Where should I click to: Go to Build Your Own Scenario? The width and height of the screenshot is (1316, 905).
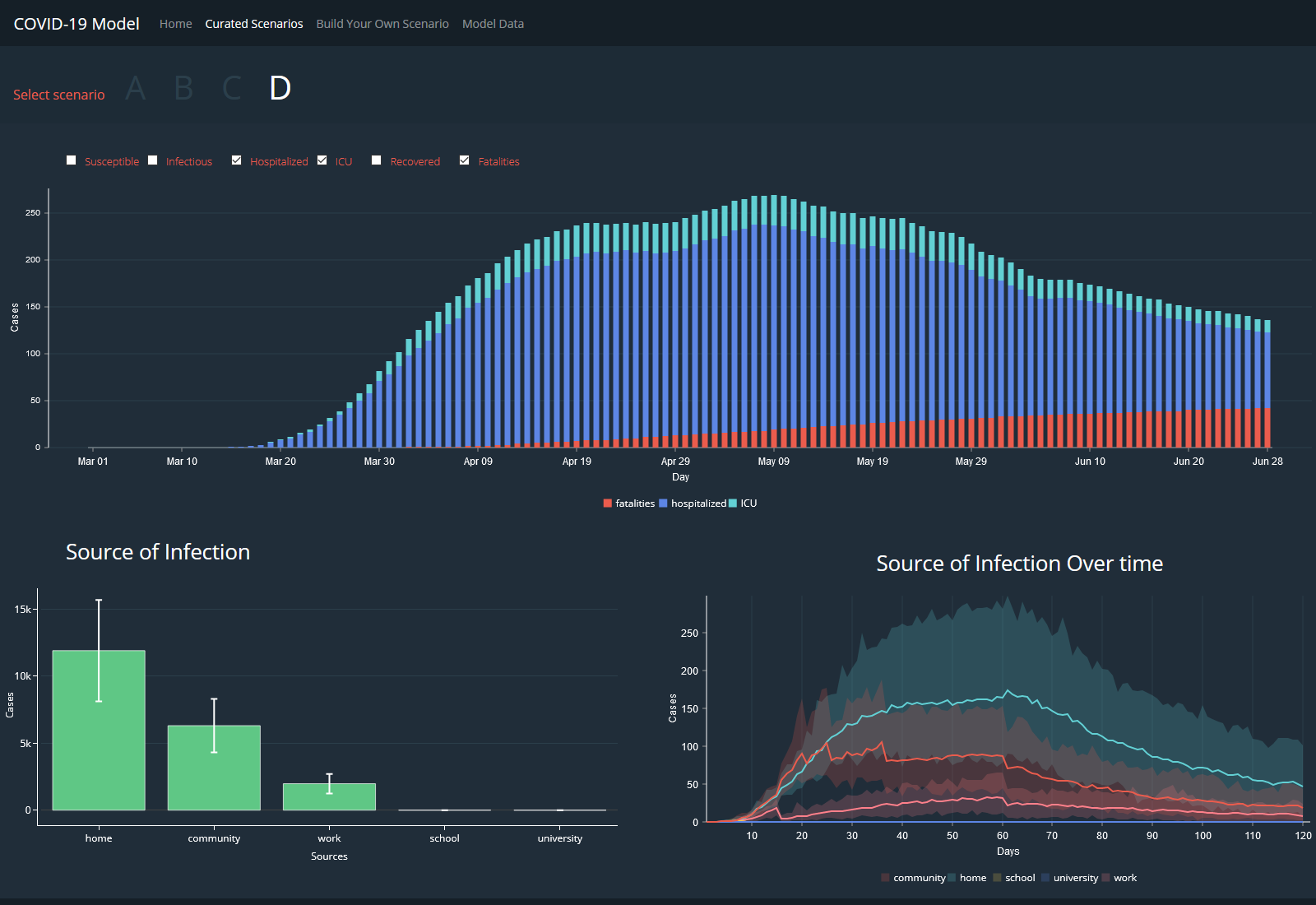tap(382, 24)
